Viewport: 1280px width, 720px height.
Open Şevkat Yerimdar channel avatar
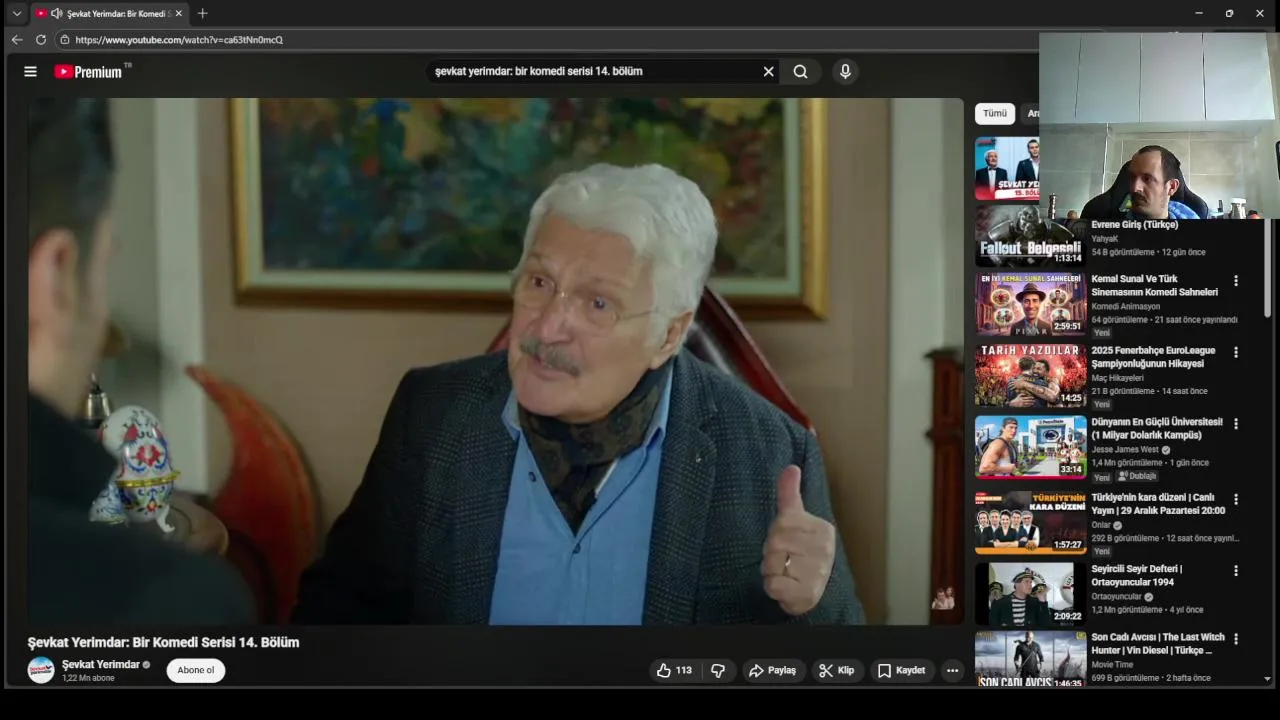point(41,670)
